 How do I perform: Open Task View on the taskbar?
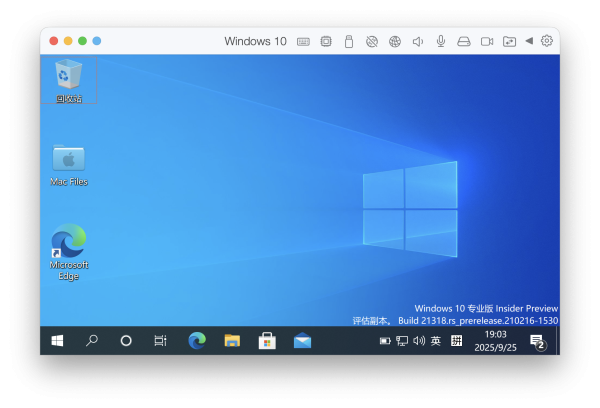(160, 340)
